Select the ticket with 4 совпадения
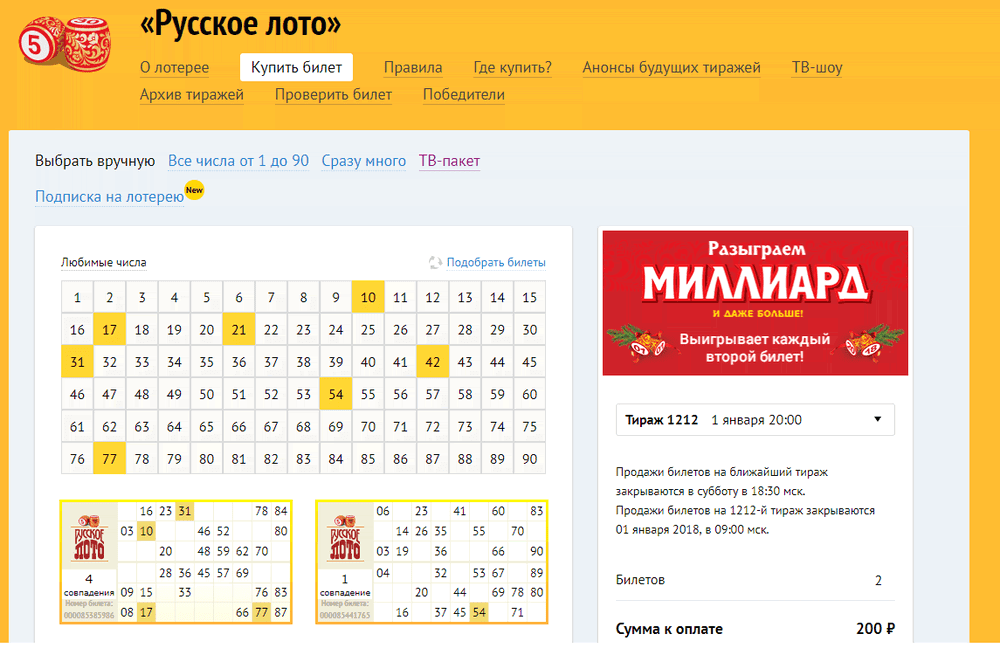The image size is (1000, 648). coord(176,561)
